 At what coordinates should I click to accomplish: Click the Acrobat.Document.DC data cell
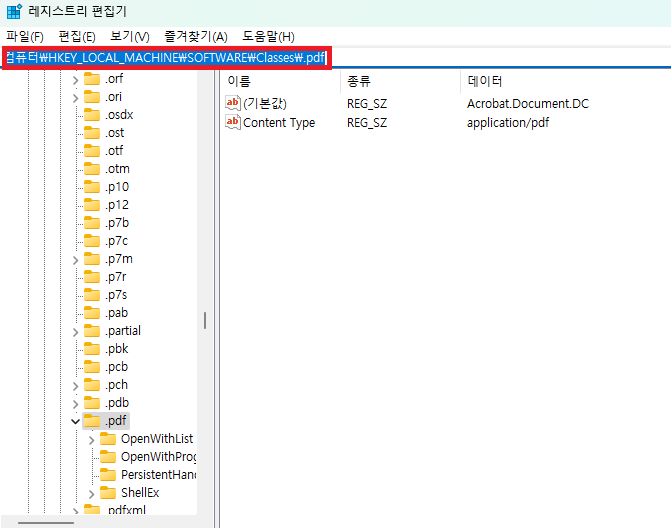coord(528,104)
